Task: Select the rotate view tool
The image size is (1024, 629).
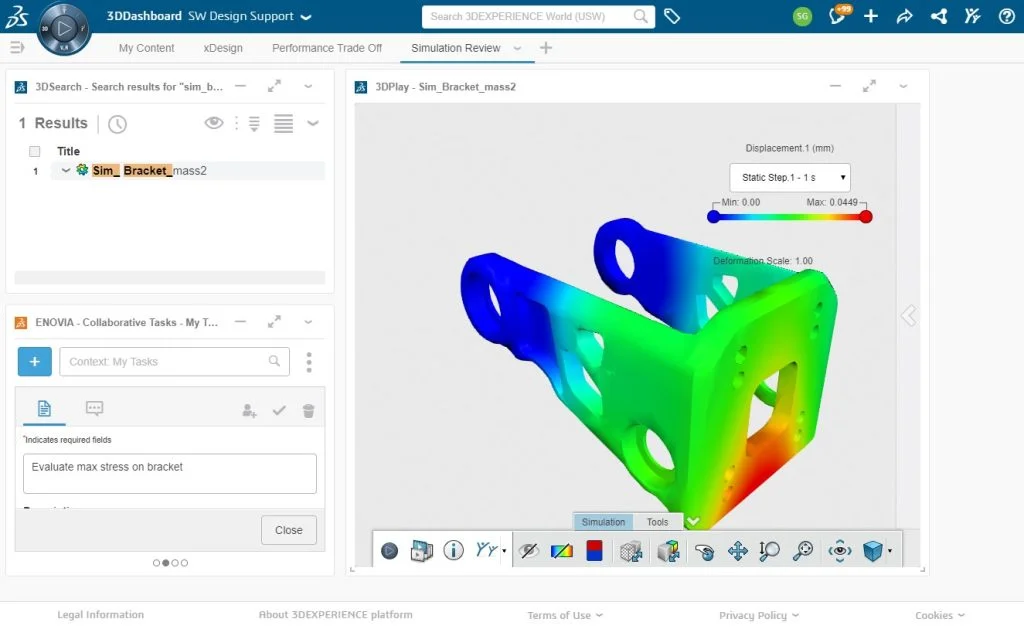Action: 704,552
